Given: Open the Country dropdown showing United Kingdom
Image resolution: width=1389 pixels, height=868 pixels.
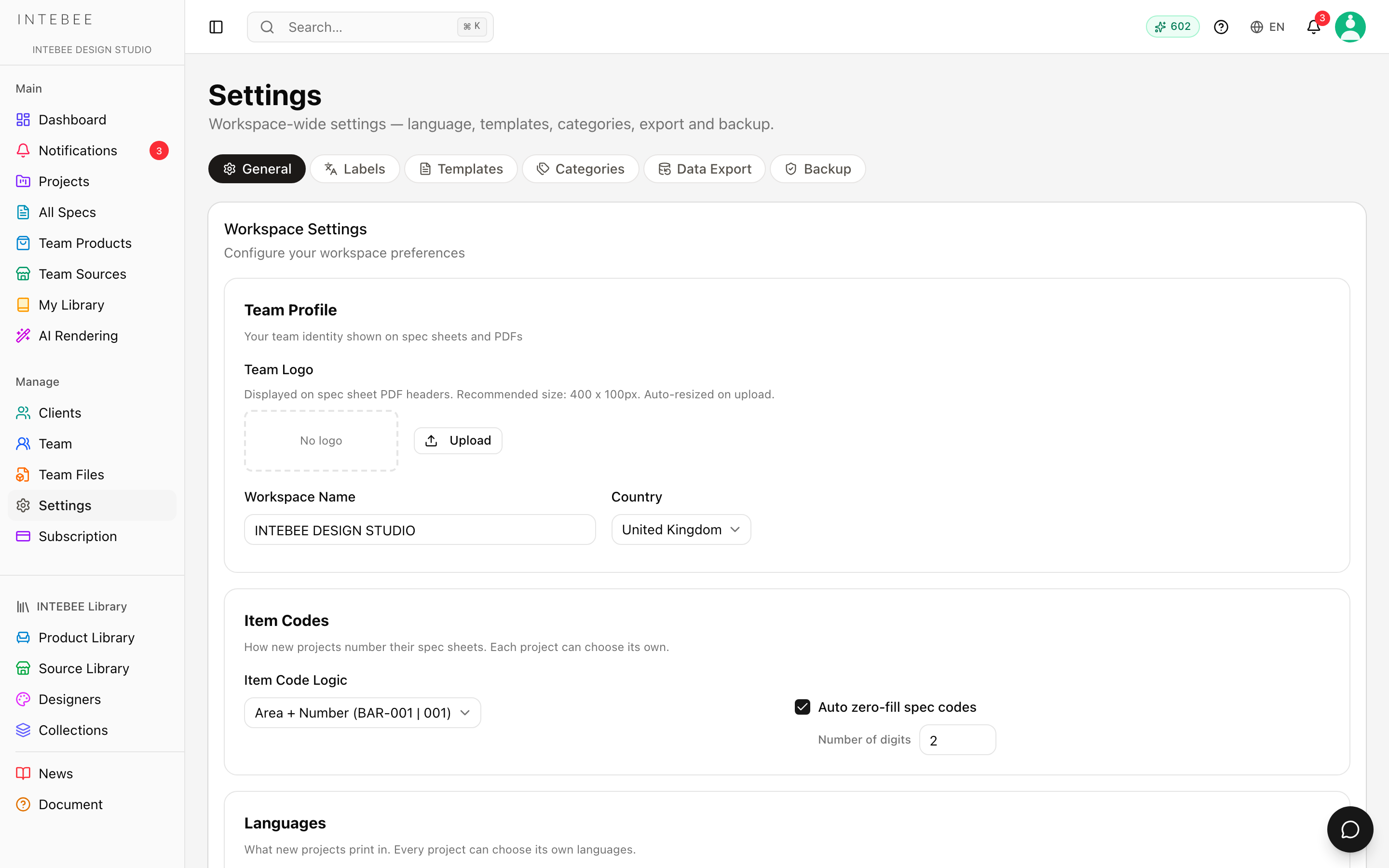Looking at the screenshot, I should click(x=681, y=529).
